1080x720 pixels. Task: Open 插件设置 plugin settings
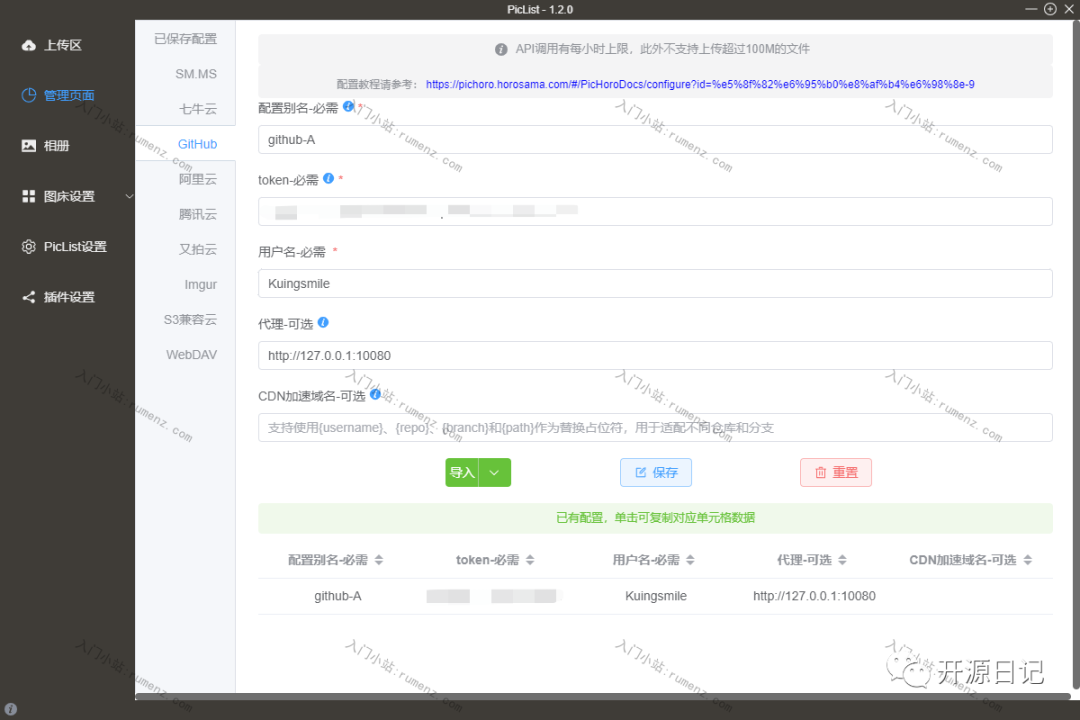click(69, 297)
